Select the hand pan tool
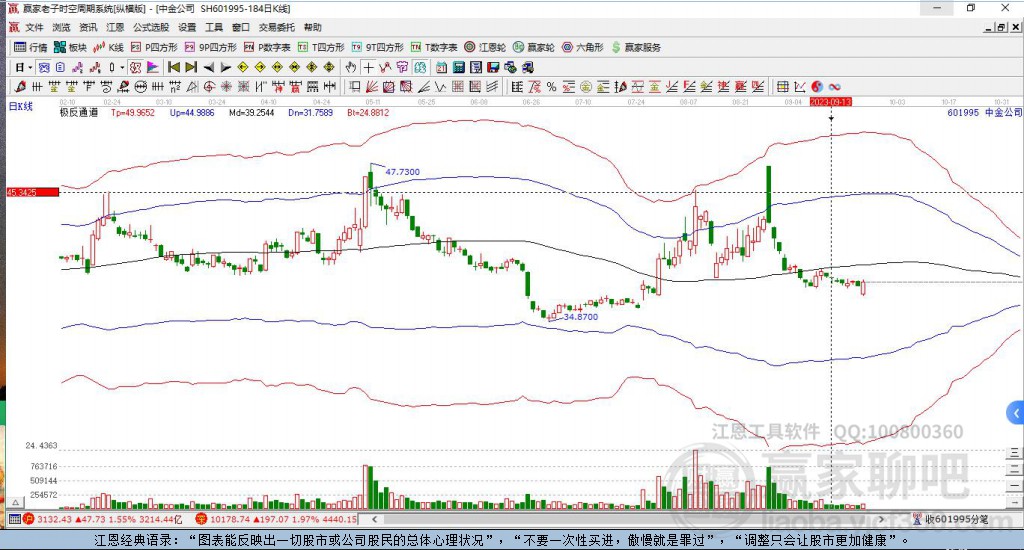Image resolution: width=1024 pixels, height=550 pixels. point(351,67)
